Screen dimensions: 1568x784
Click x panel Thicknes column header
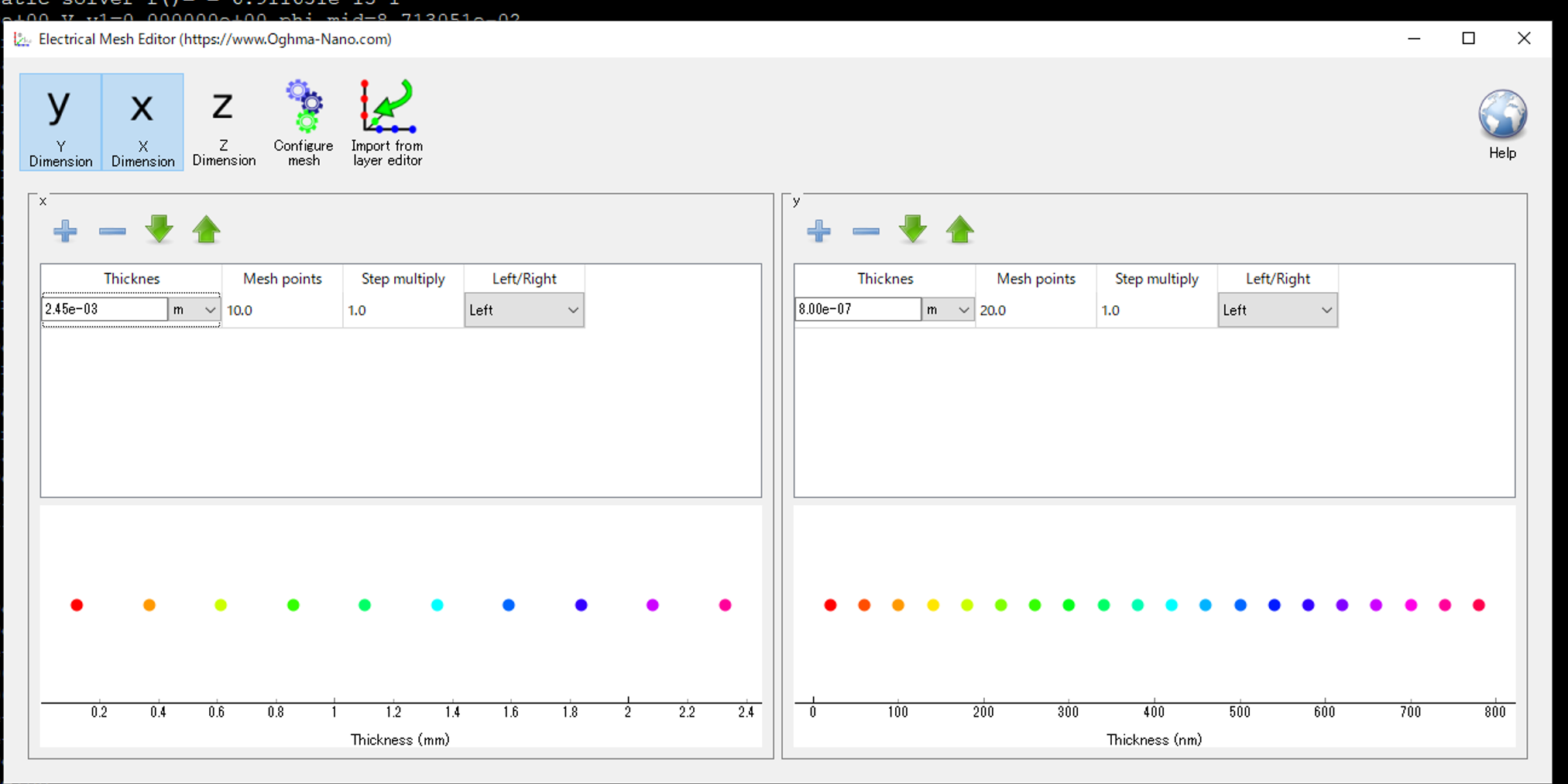point(132,279)
